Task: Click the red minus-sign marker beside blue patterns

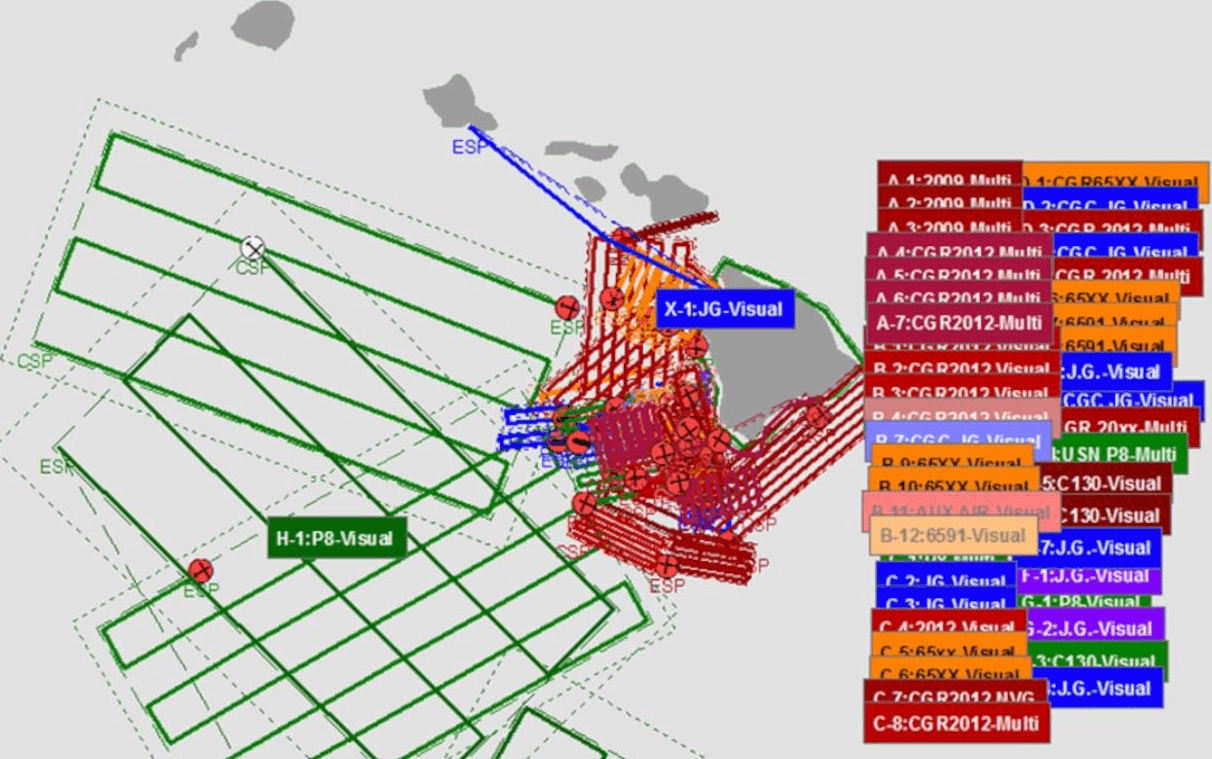Action: [x=578, y=442]
